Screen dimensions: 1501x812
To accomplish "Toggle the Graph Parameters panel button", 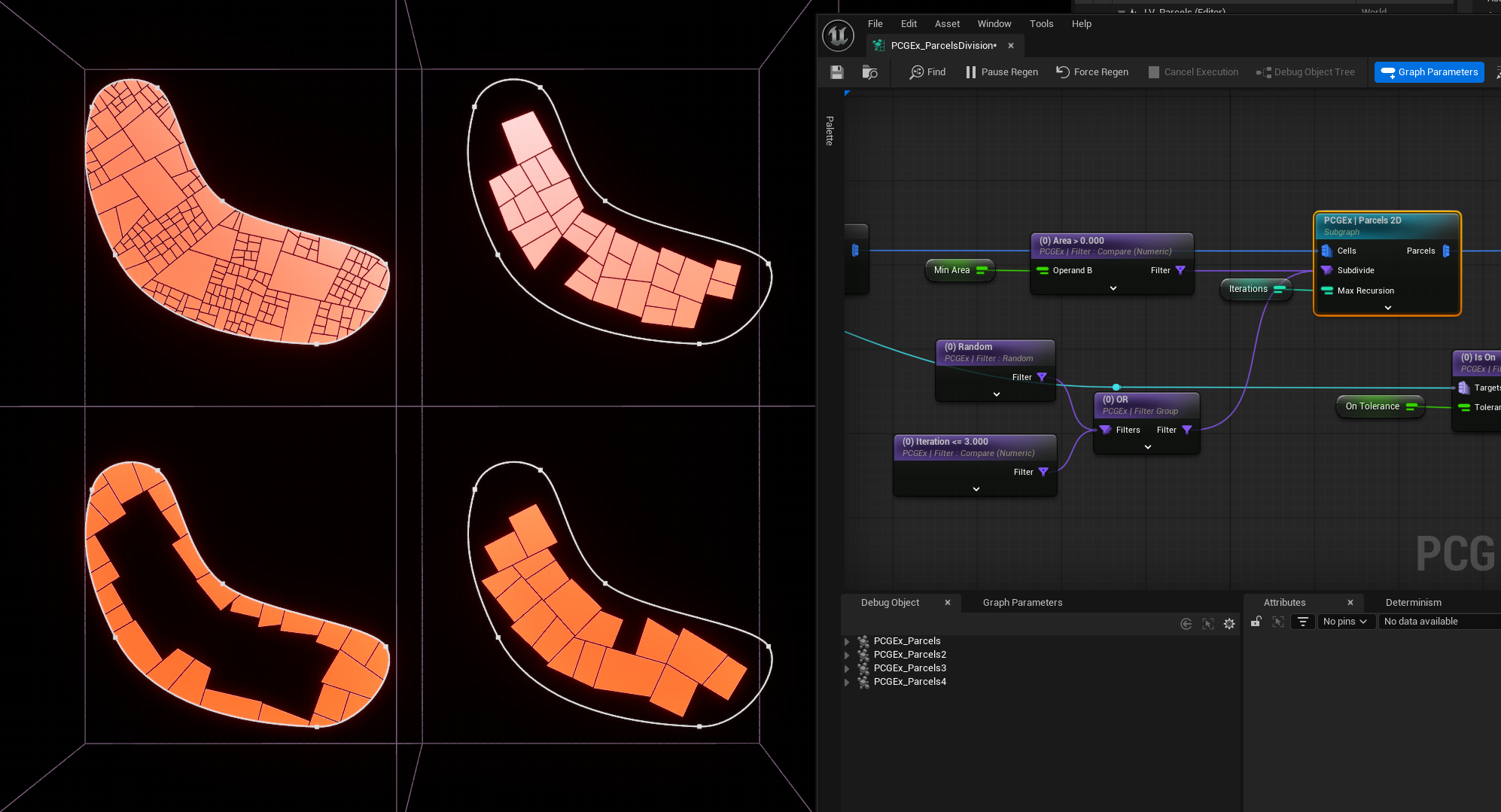I will pyautogui.click(x=1429, y=72).
